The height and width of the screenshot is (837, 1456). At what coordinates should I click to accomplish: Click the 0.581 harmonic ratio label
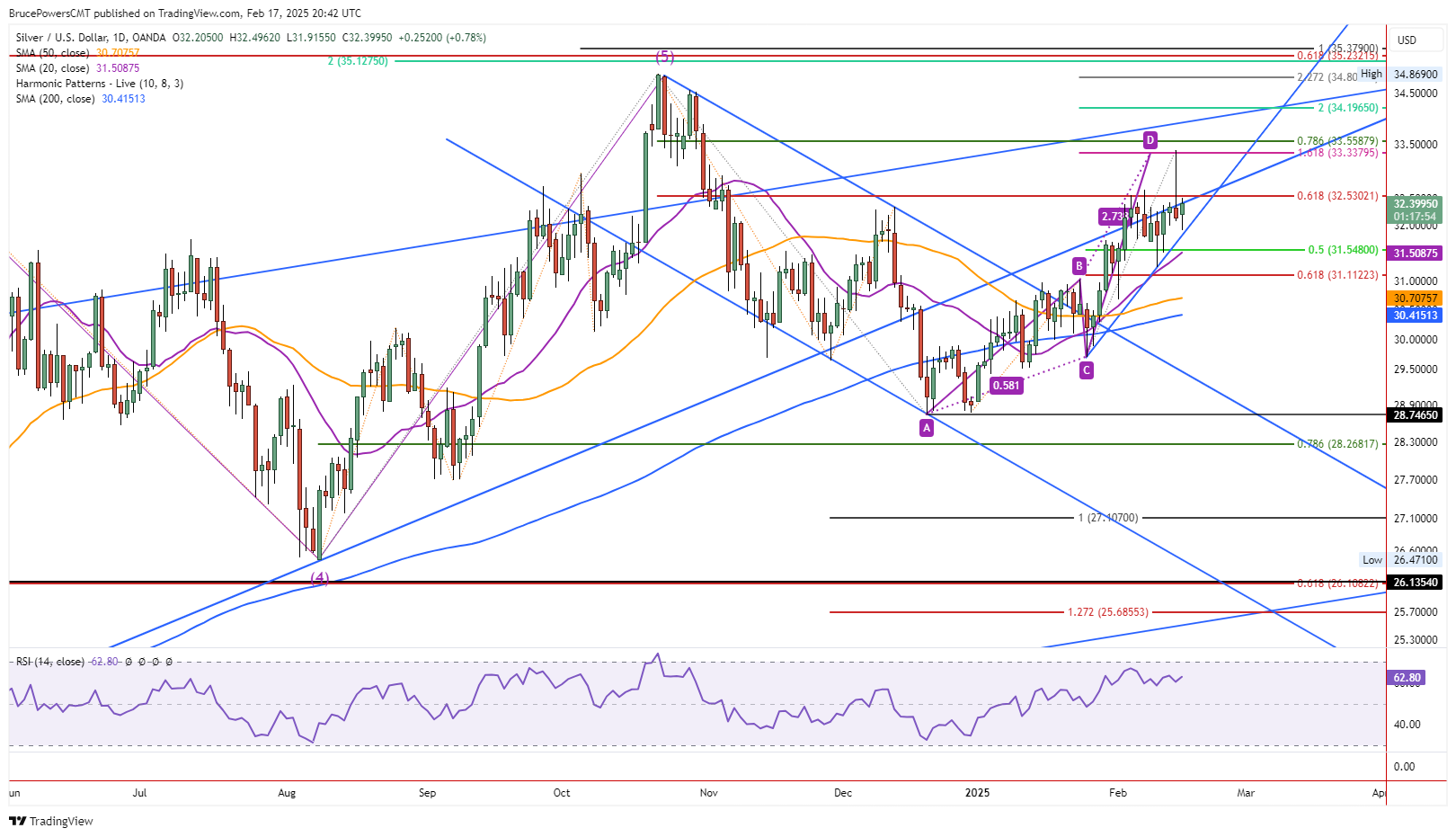(1006, 386)
